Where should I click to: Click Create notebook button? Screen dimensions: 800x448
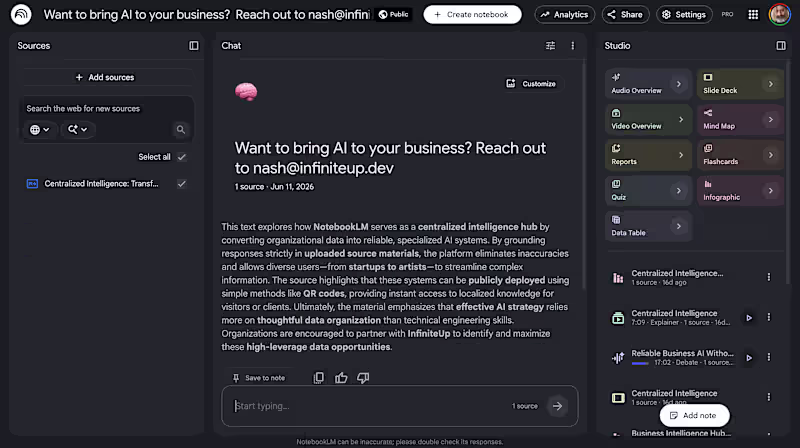coord(472,15)
